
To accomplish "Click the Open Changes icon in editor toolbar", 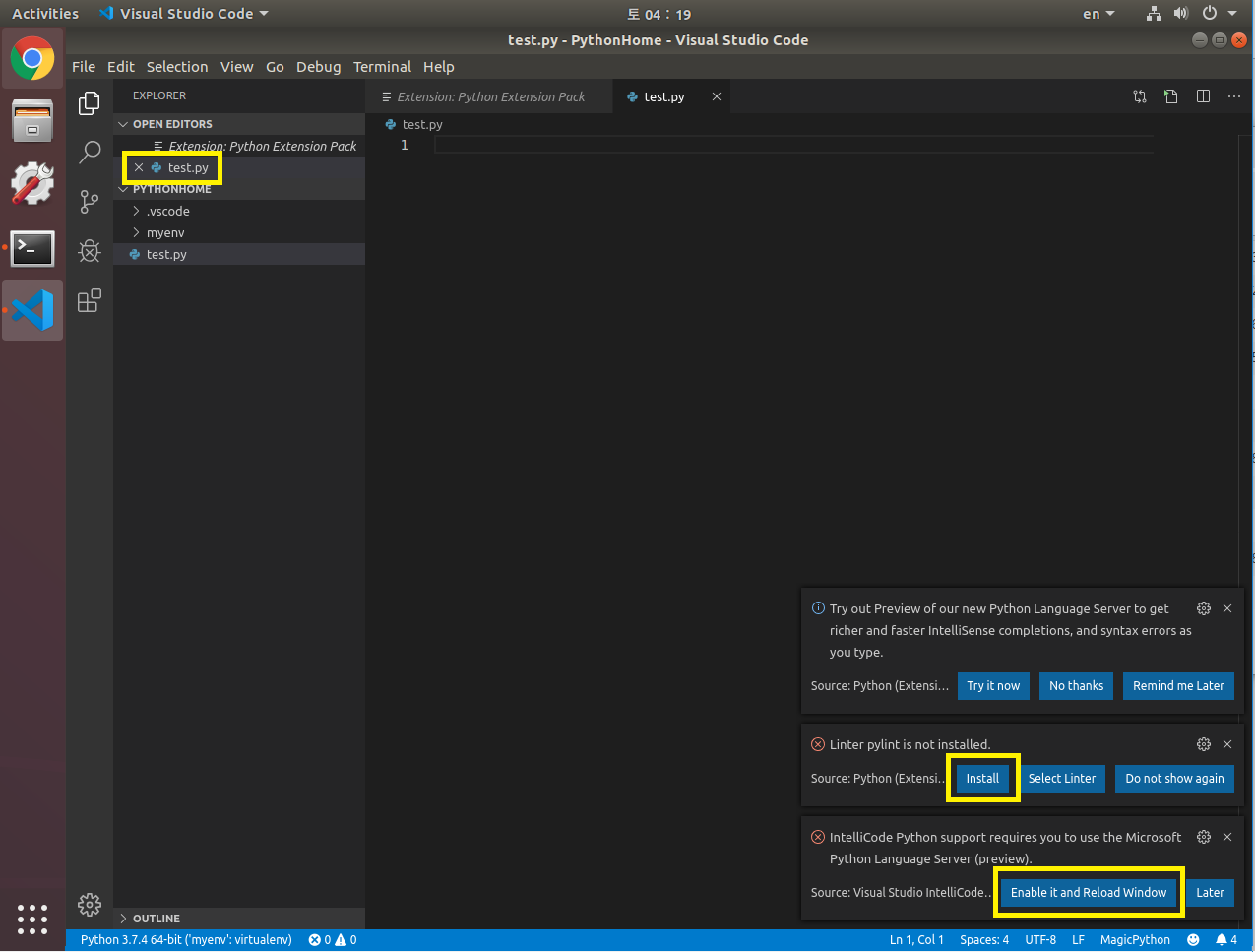I will click(x=1140, y=96).
